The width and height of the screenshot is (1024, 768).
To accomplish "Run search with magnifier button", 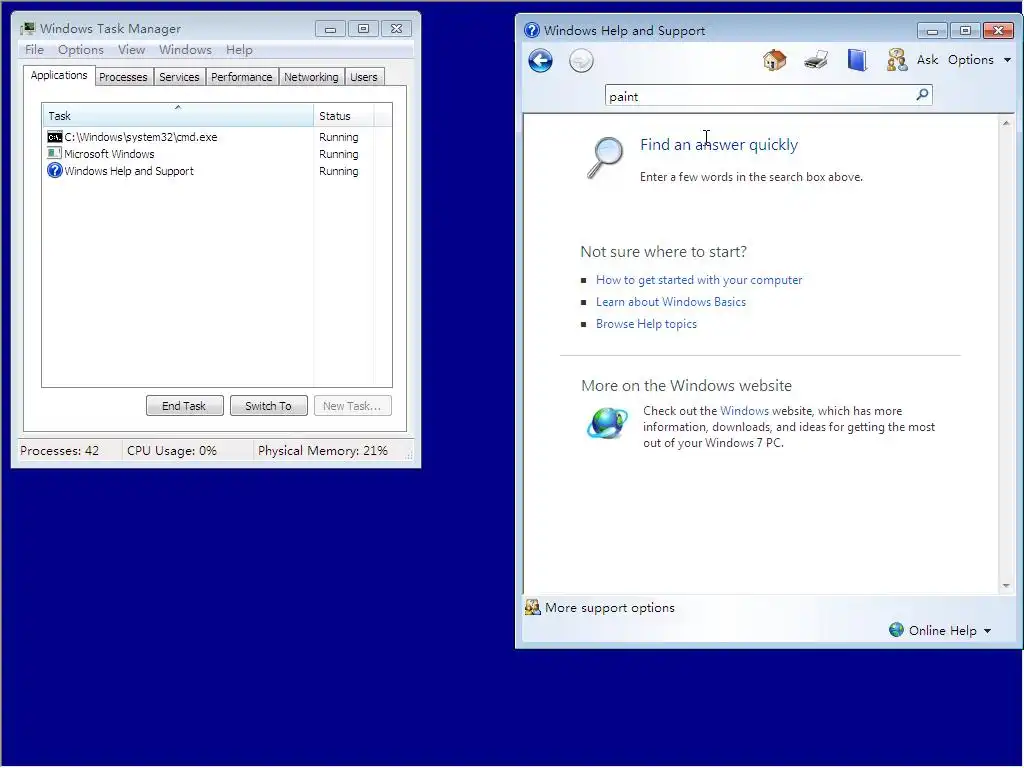I will 922,95.
